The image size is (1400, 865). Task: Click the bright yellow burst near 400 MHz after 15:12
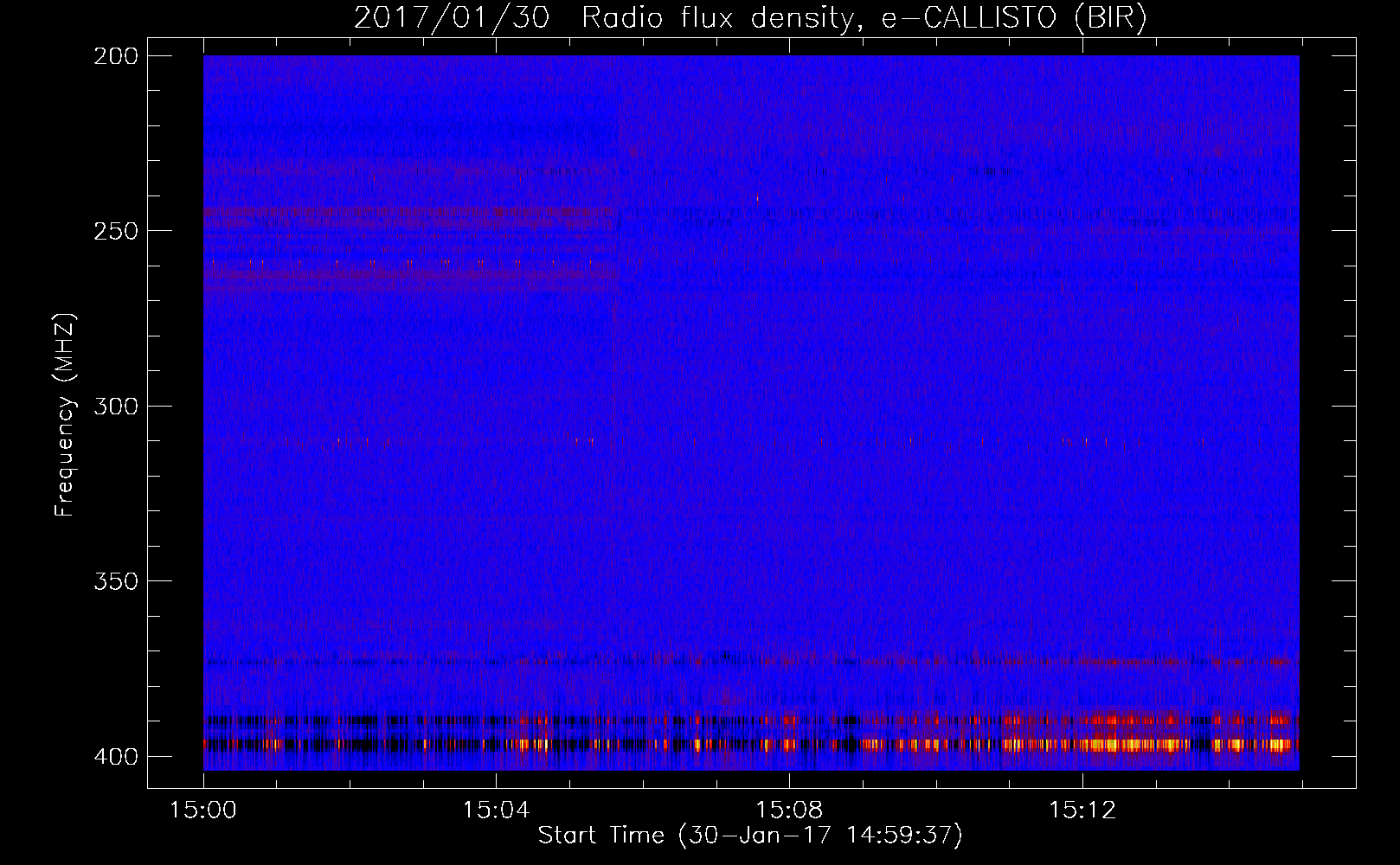coord(1133,744)
